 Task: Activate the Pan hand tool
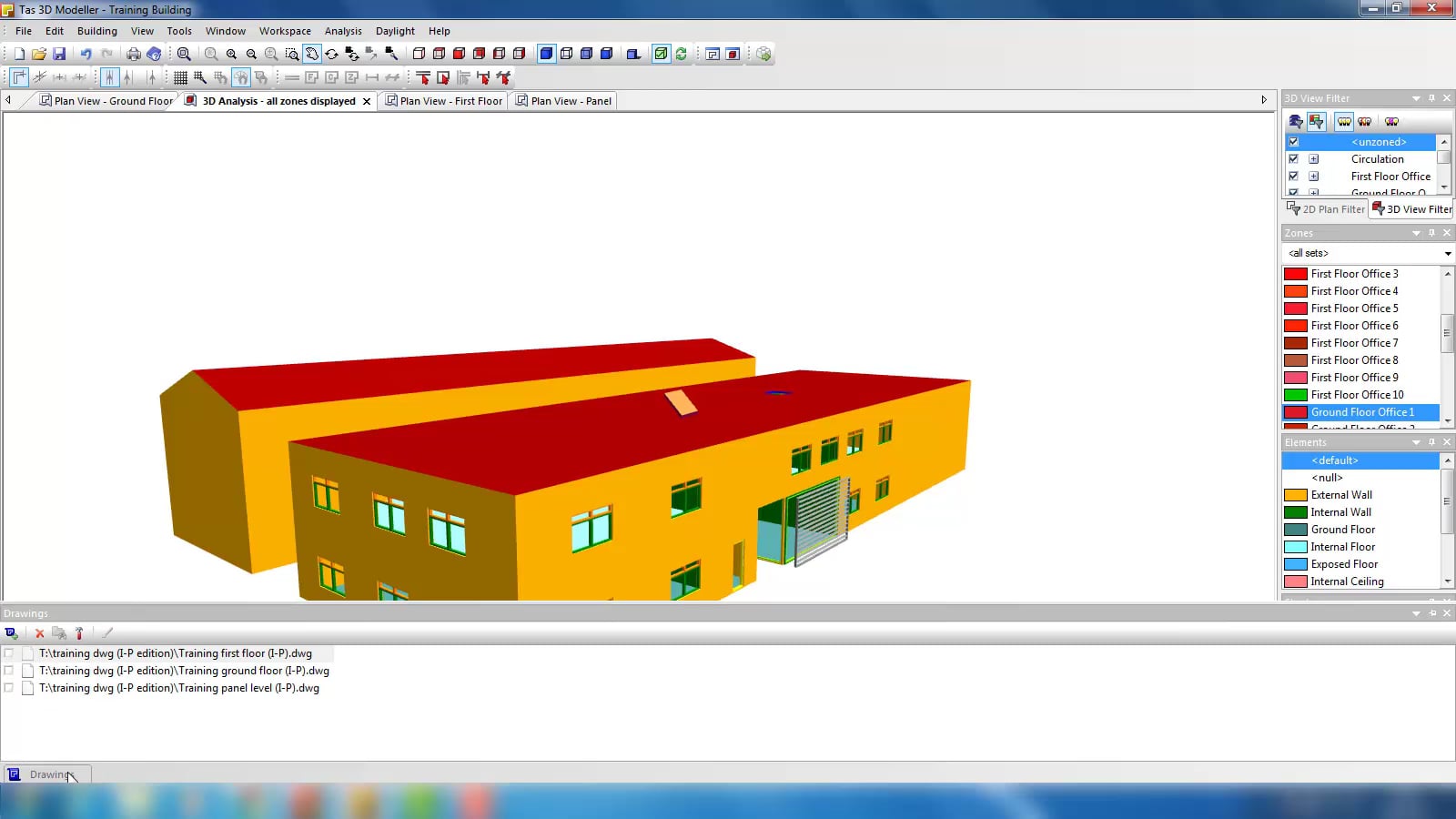[313, 54]
